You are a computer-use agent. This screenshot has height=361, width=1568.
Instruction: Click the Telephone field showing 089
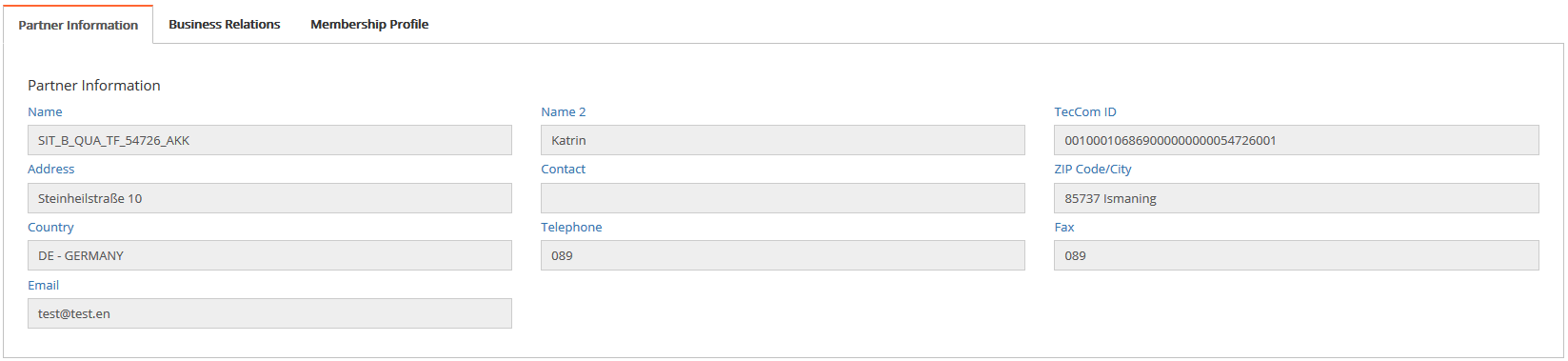click(783, 255)
